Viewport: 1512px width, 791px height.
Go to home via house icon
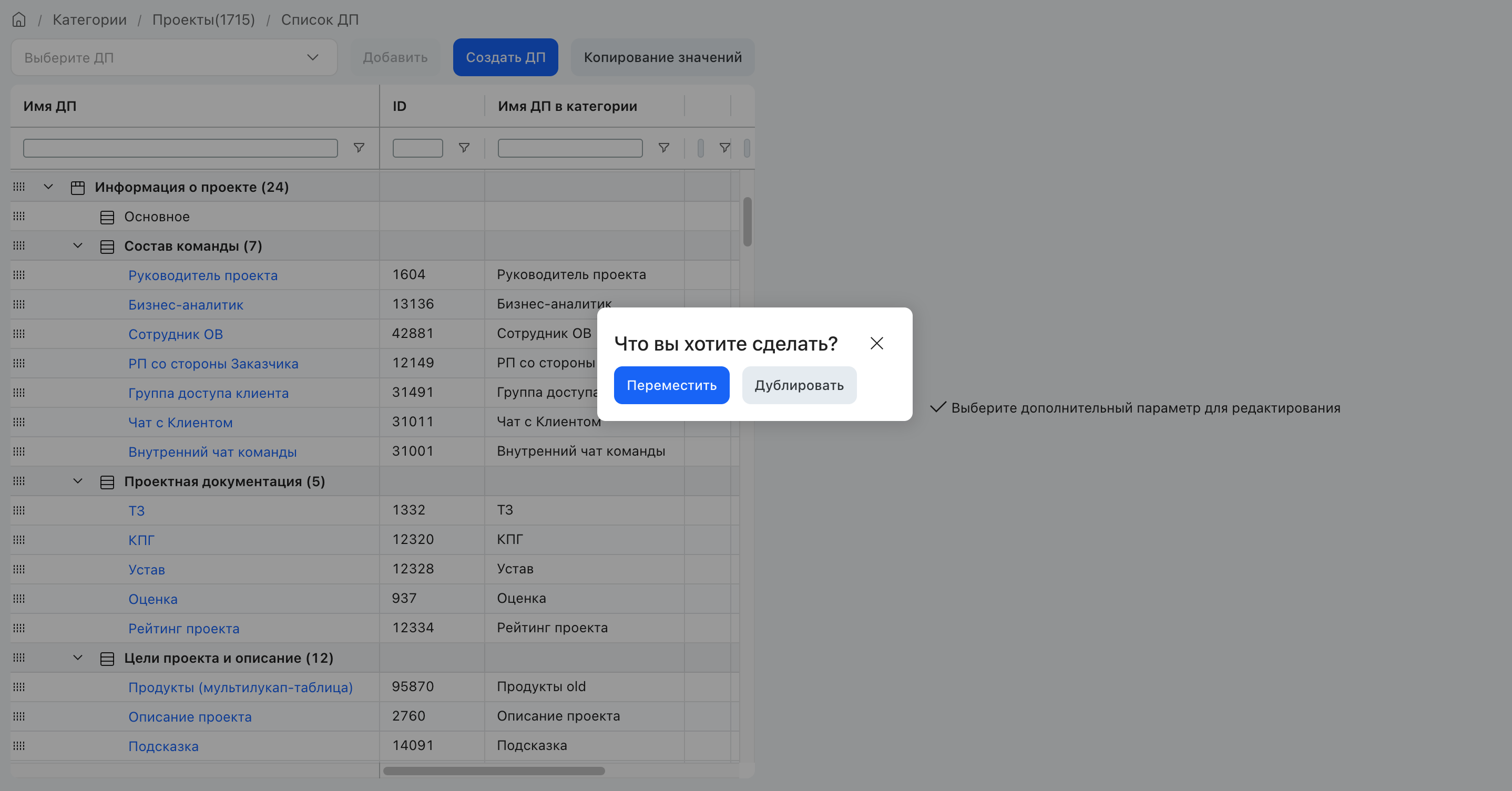(x=19, y=20)
